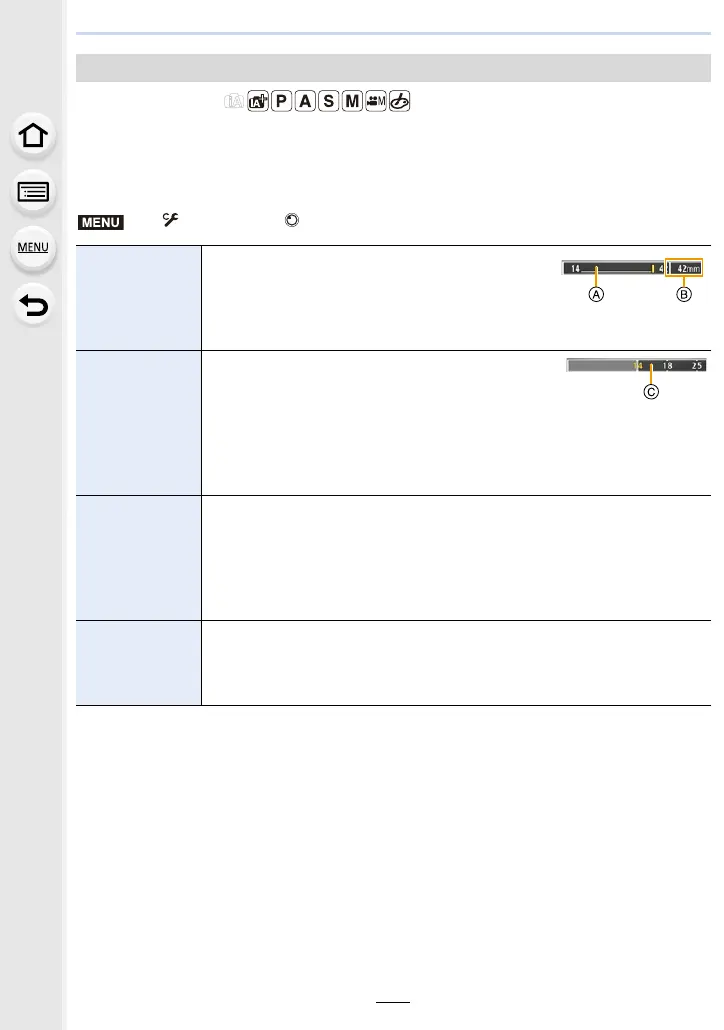Viewport: 724px width, 1030px height.
Task: Click the M manual exposure mode icon
Action: point(352,101)
